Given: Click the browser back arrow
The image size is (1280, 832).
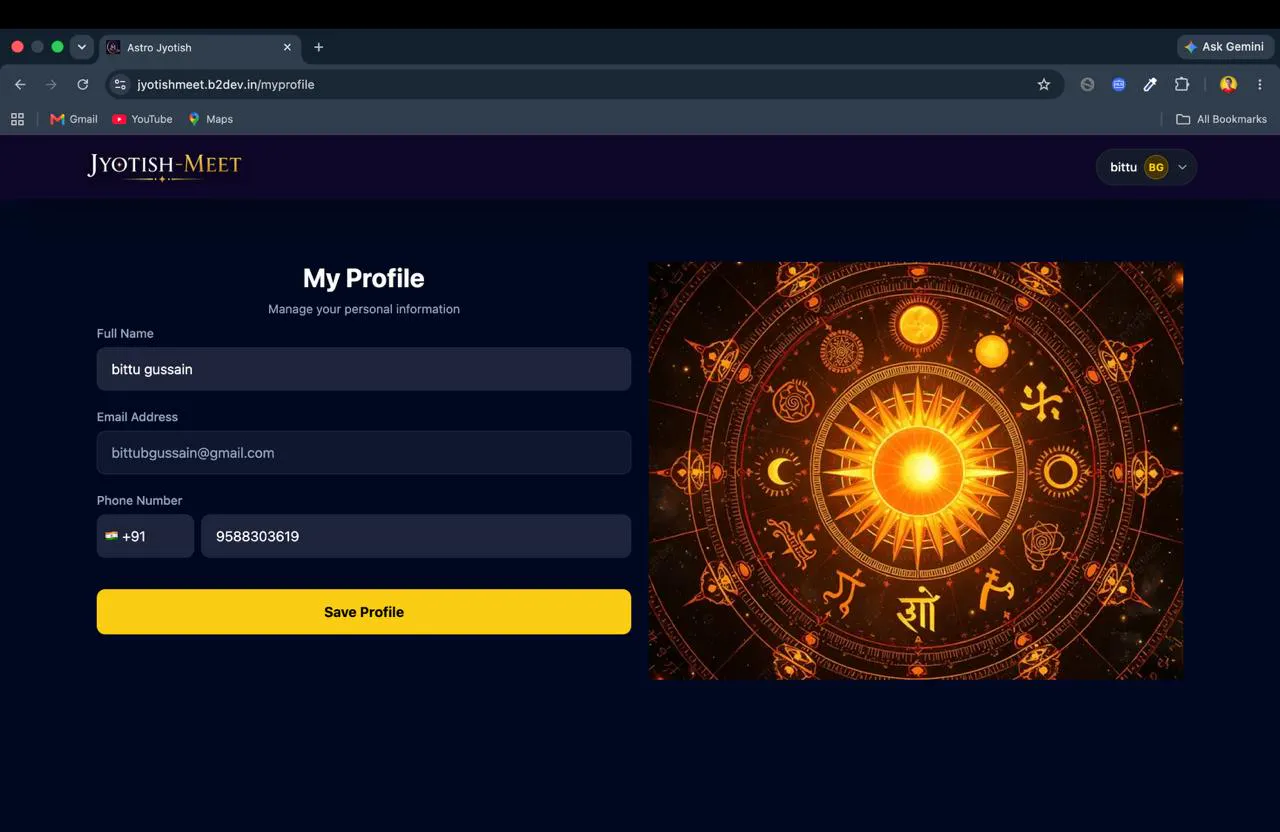Looking at the screenshot, I should (x=20, y=85).
